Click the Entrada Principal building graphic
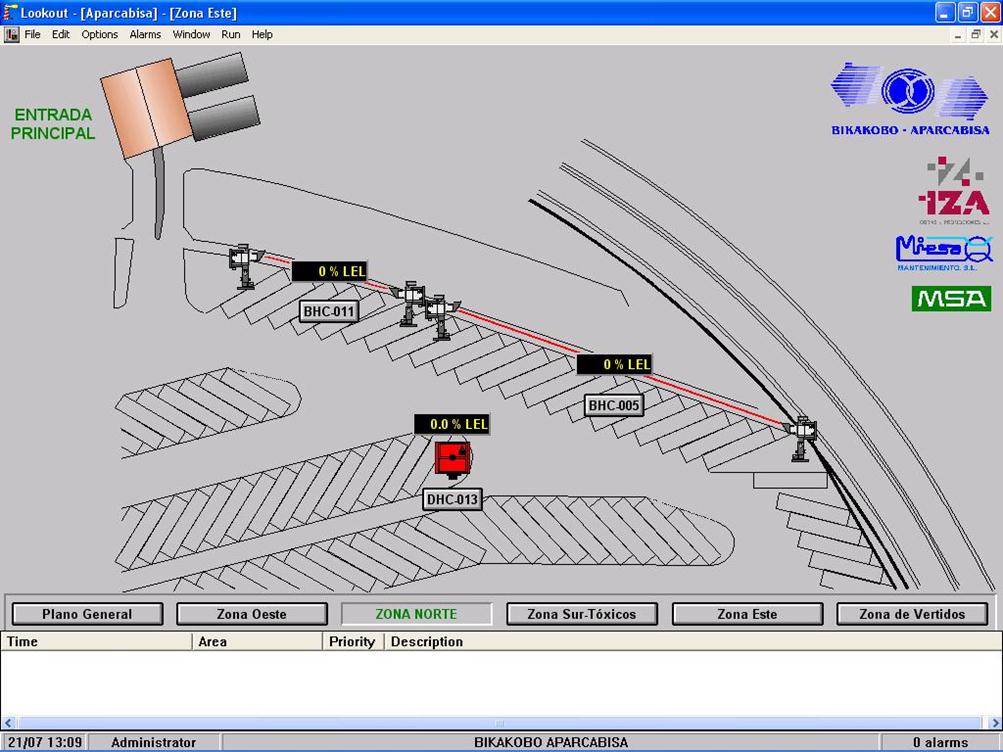 180,105
